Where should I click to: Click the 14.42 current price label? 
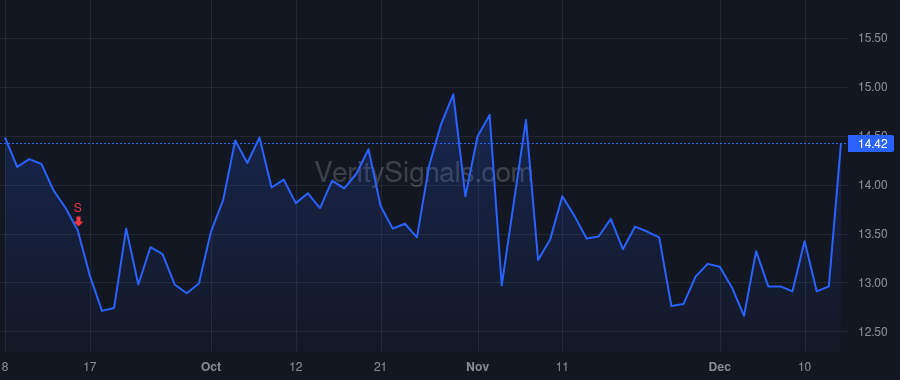pos(870,144)
